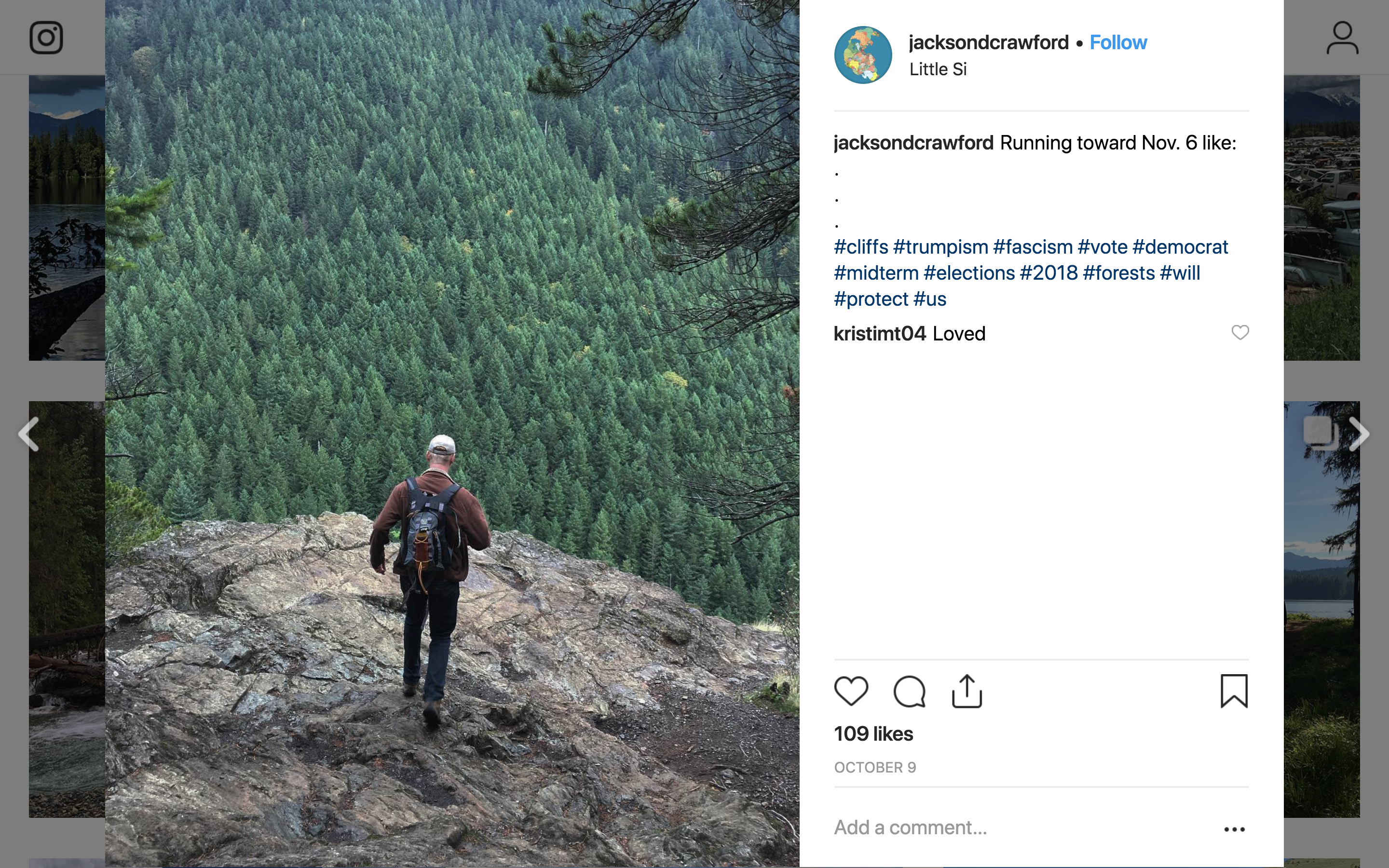Viewport: 1389px width, 868px height.
Task: Open the lake photo thumbnail at top left
Action: [x=67, y=218]
